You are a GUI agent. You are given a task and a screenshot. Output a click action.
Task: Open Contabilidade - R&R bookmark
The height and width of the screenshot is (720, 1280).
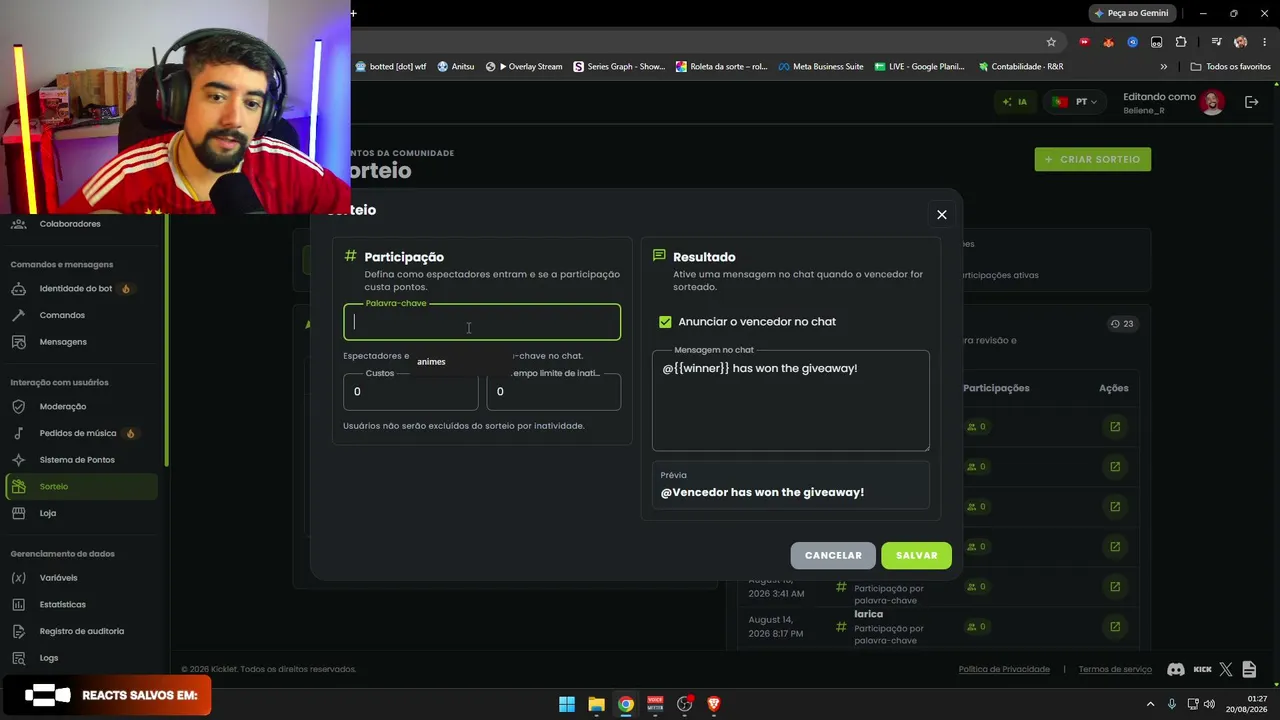pyautogui.click(x=1021, y=67)
